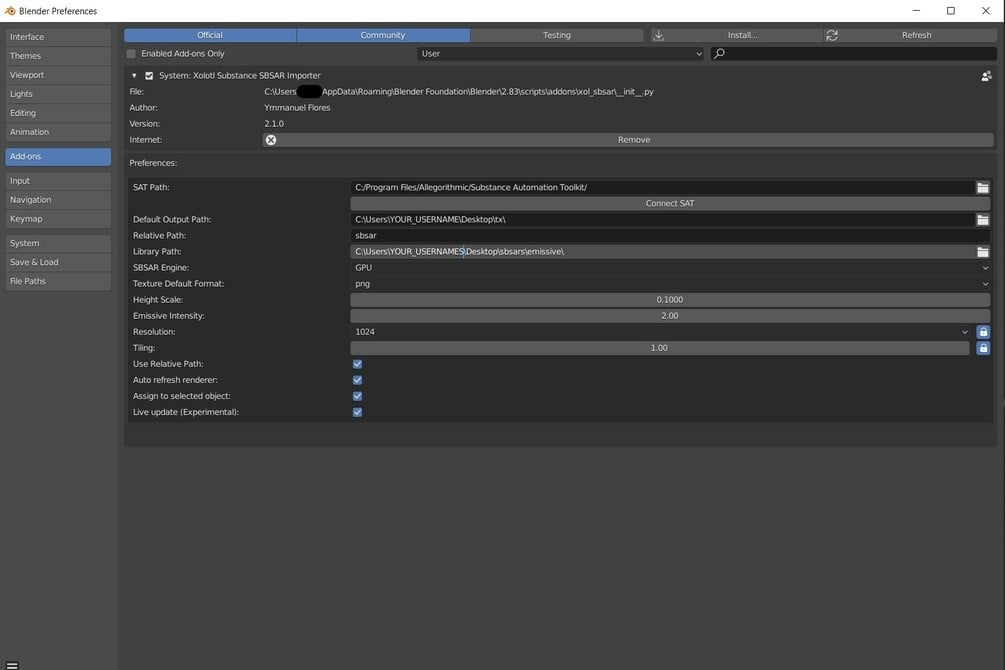Click the add-on search input field
Image resolution: width=1005 pixels, height=670 pixels.
tap(854, 54)
